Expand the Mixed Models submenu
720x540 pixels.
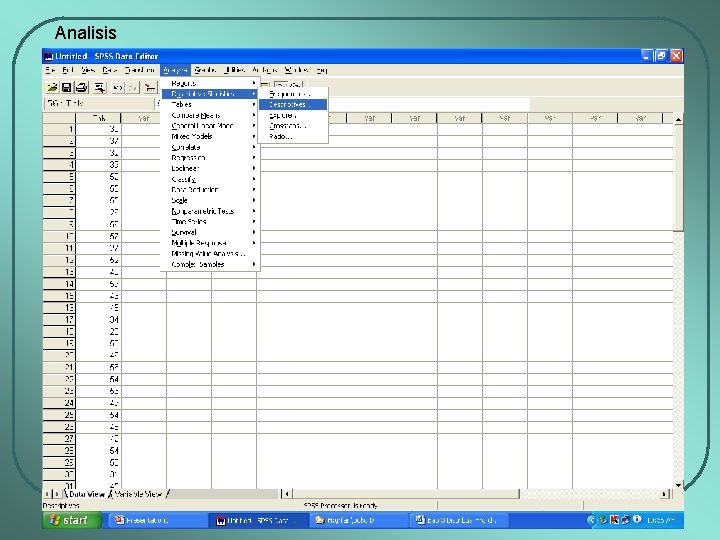click(210, 136)
